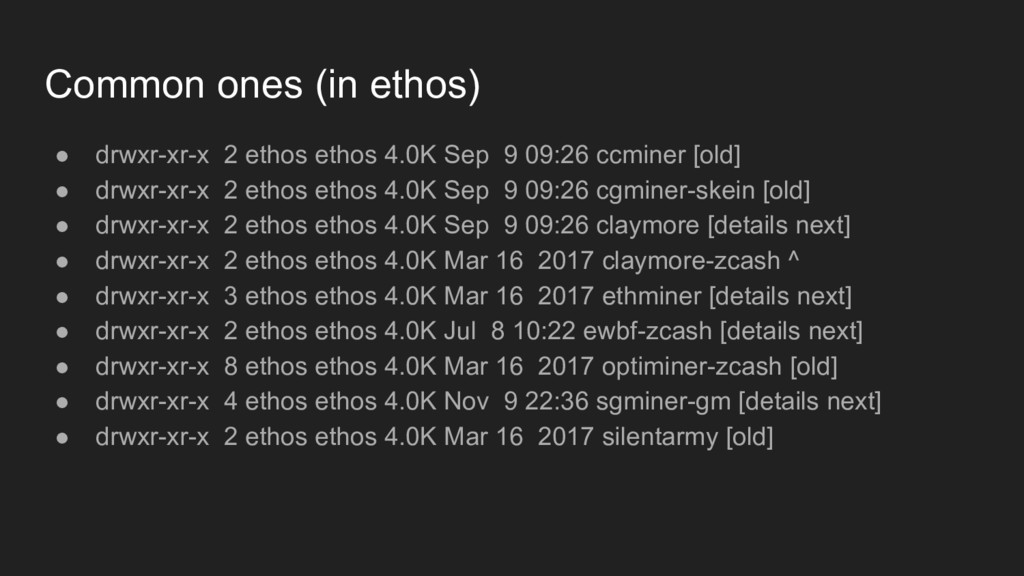Click the bullet beside claymore-zcash
The image size is (1024, 576).
(62, 262)
